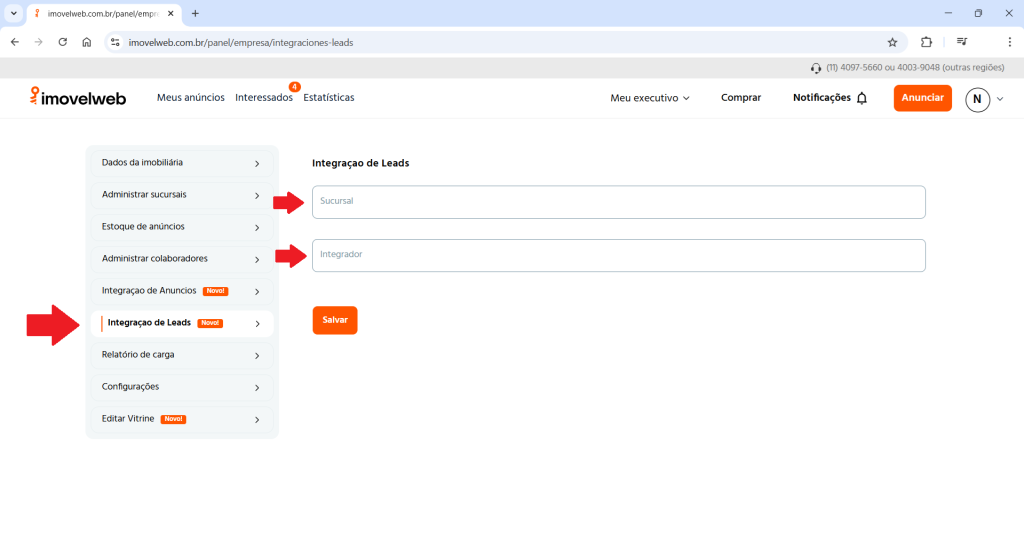Focus the Sucursal input field

point(618,202)
